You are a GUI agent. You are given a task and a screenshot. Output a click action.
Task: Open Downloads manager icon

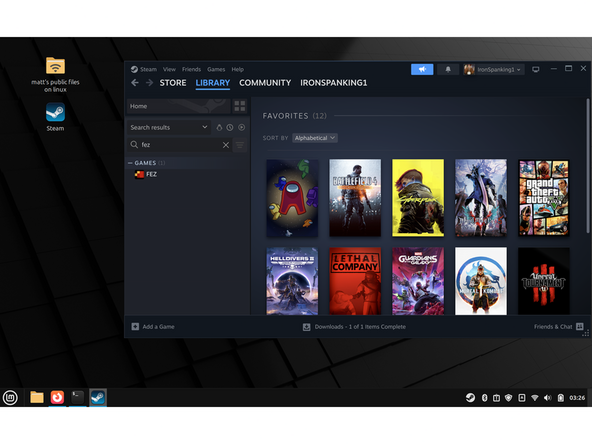[x=307, y=327]
